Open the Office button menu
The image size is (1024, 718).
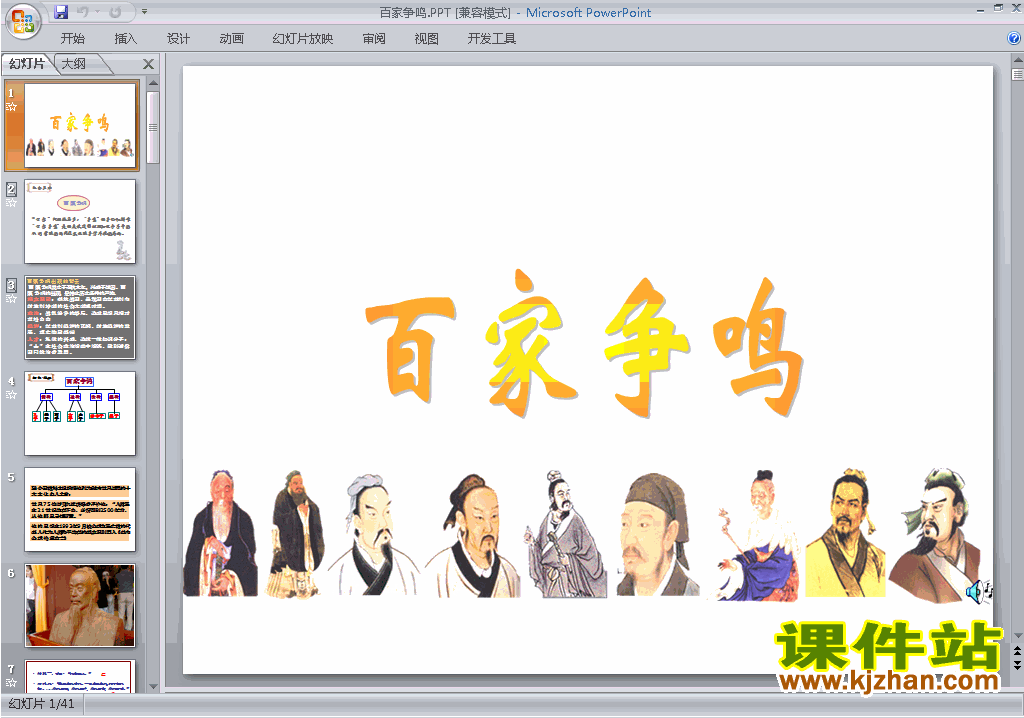click(23, 22)
